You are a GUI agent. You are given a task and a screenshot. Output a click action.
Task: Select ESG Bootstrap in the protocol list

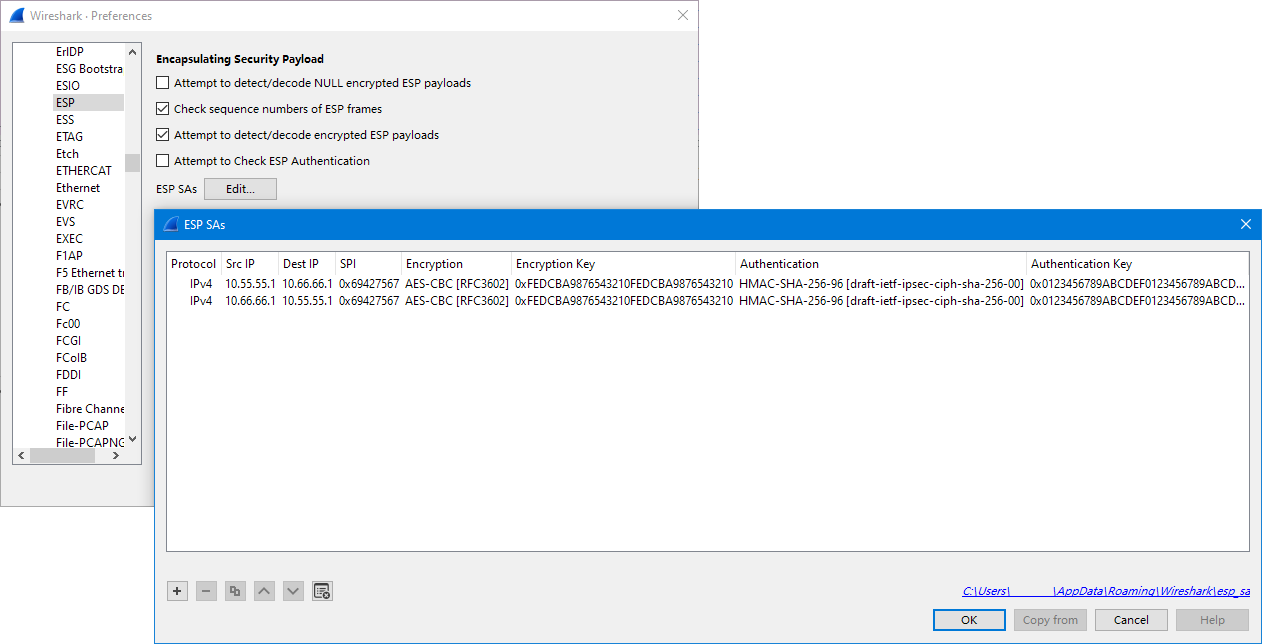pos(89,69)
